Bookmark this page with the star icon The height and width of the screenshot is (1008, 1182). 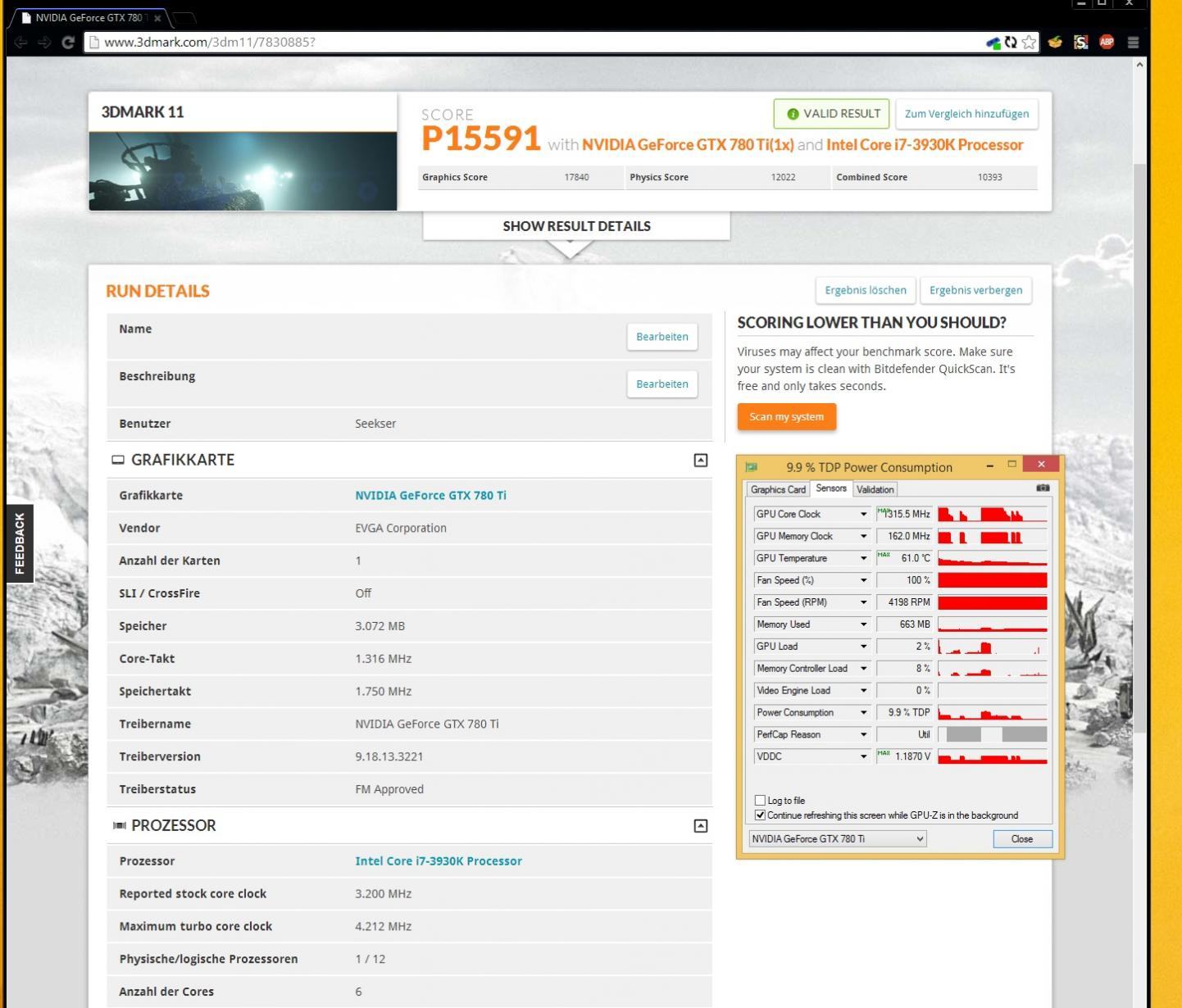(x=1029, y=43)
